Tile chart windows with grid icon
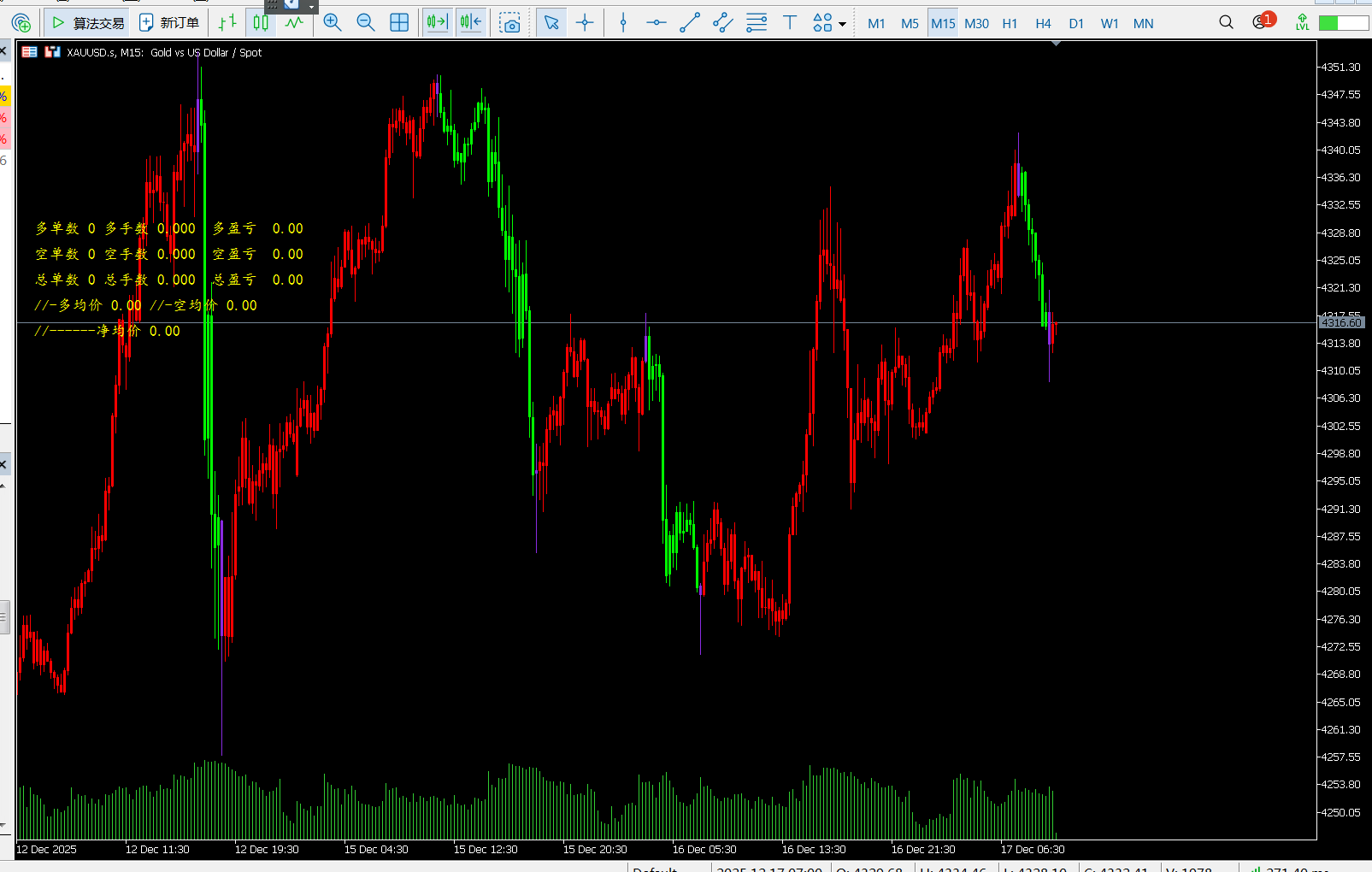The height and width of the screenshot is (872, 1372). click(399, 23)
